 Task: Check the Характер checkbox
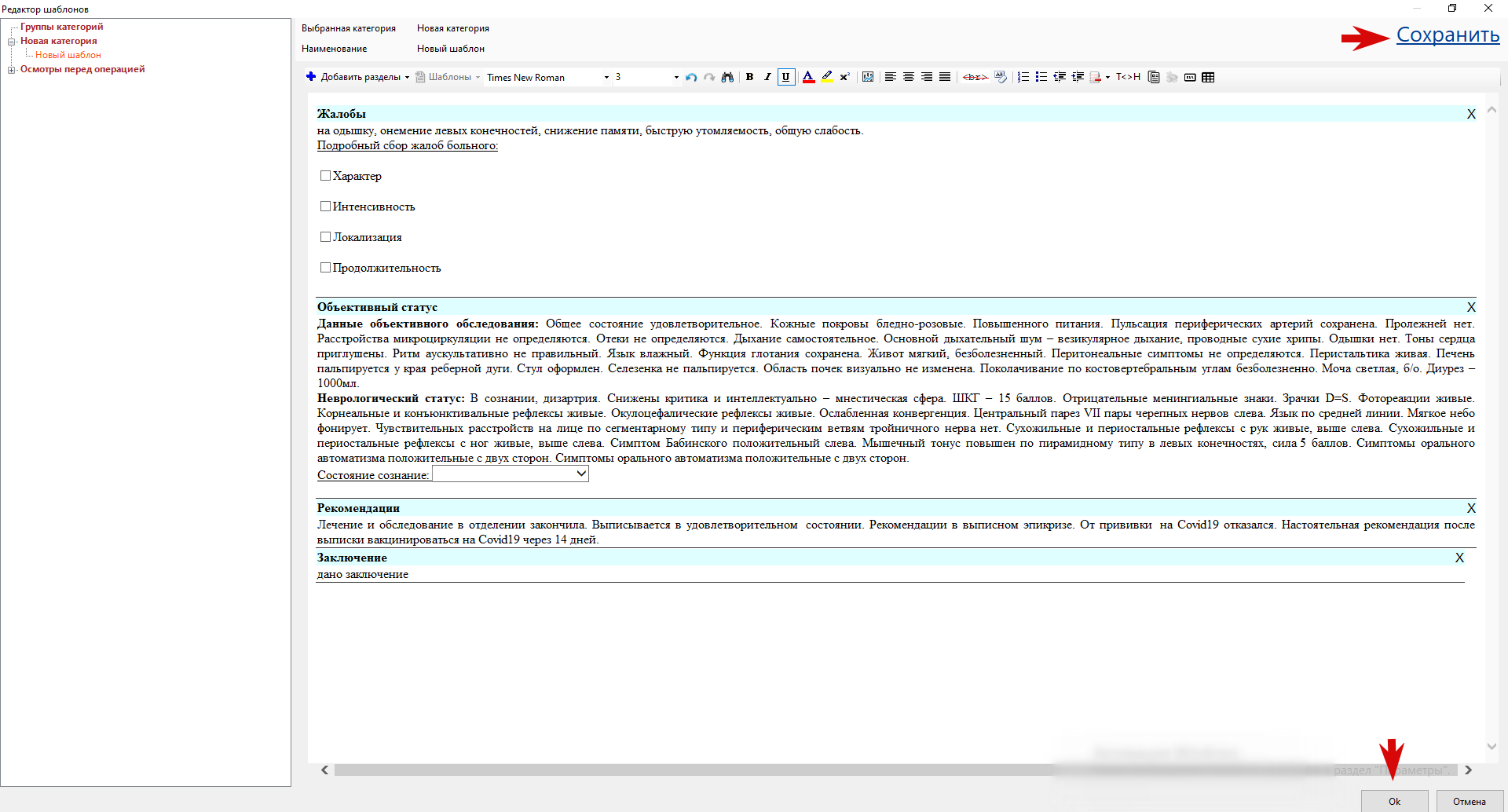click(x=325, y=176)
